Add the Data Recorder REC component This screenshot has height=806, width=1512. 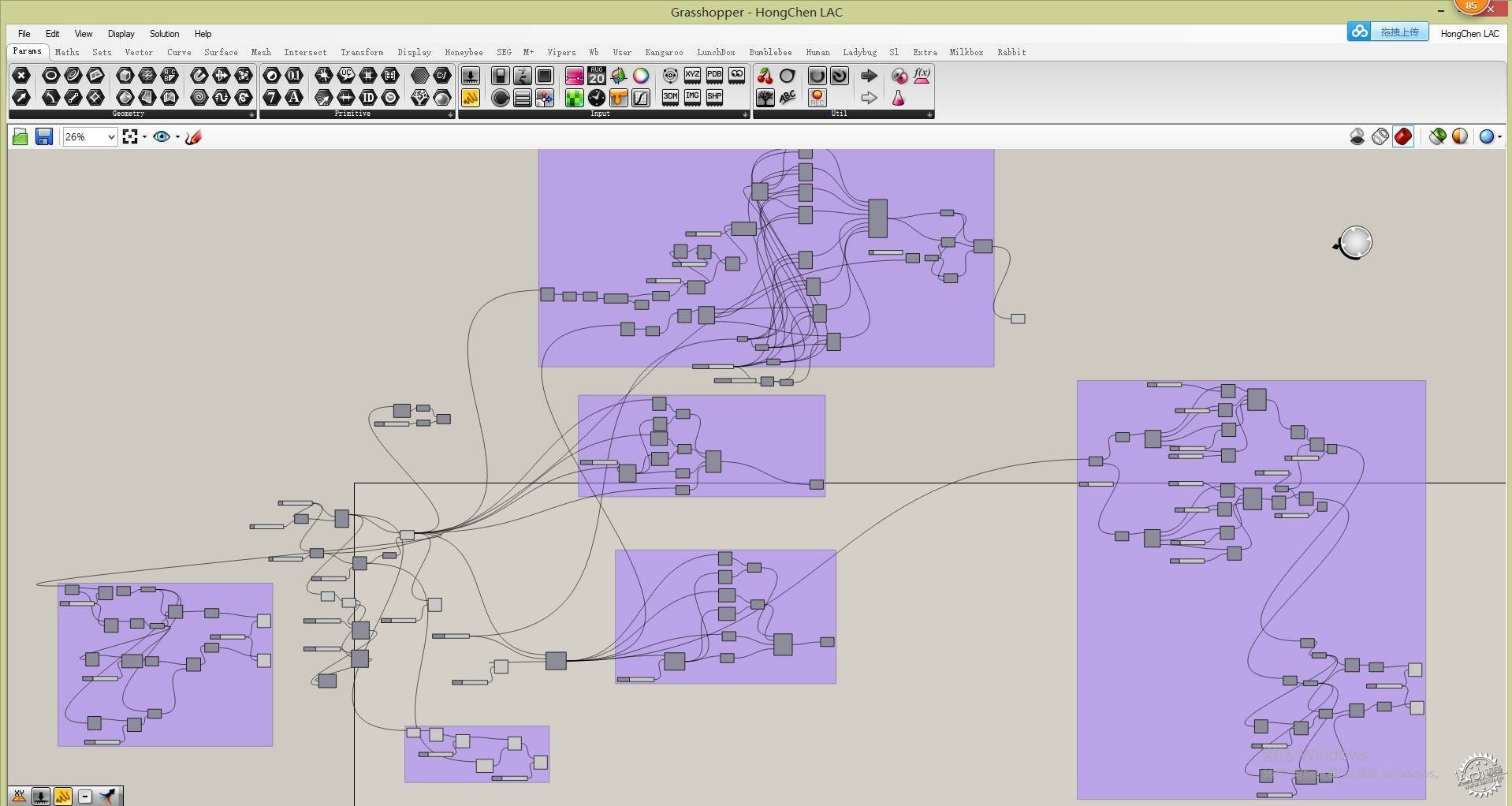click(x=817, y=98)
